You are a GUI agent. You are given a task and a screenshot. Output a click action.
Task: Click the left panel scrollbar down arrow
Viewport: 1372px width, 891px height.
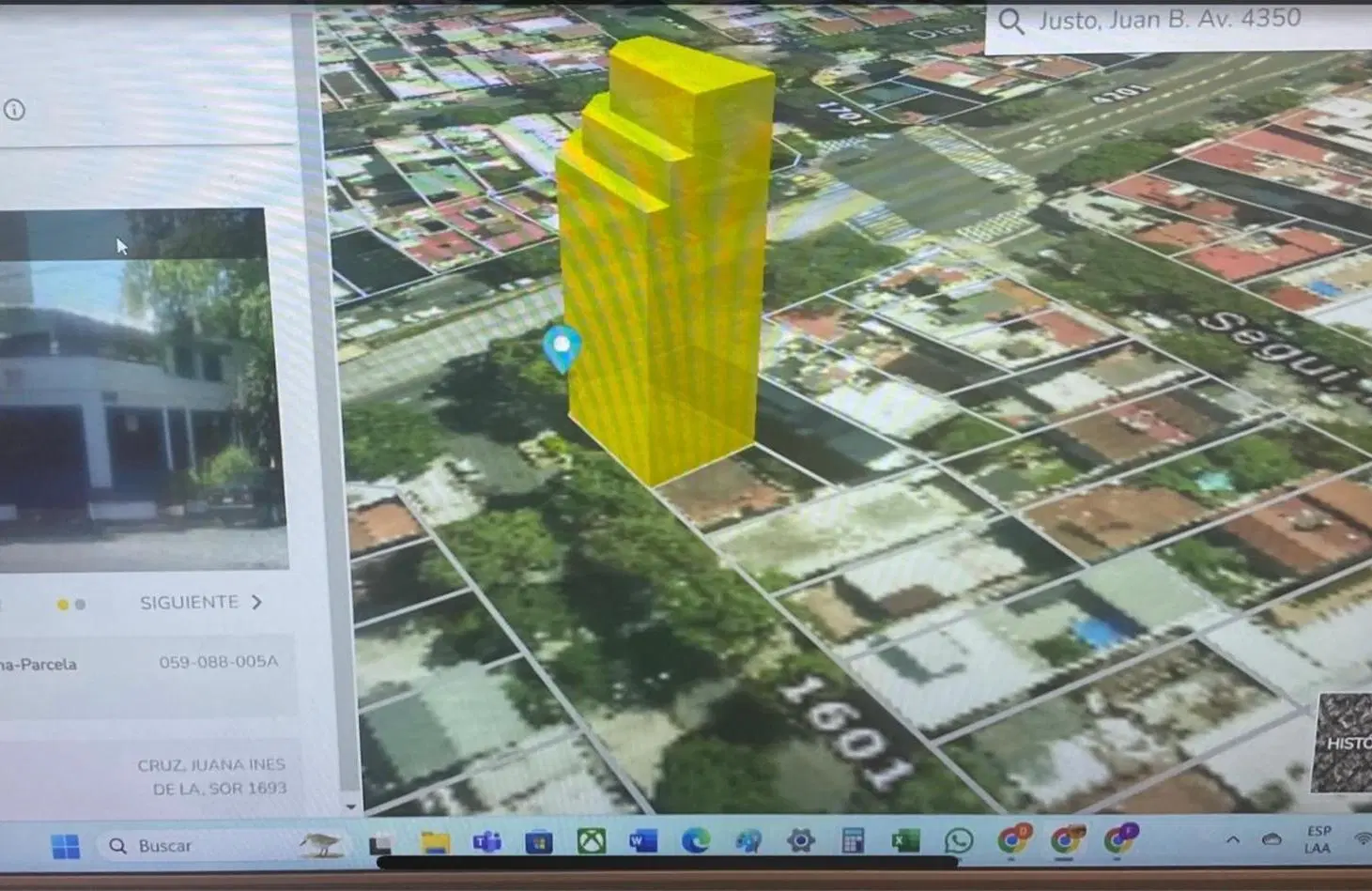350,806
